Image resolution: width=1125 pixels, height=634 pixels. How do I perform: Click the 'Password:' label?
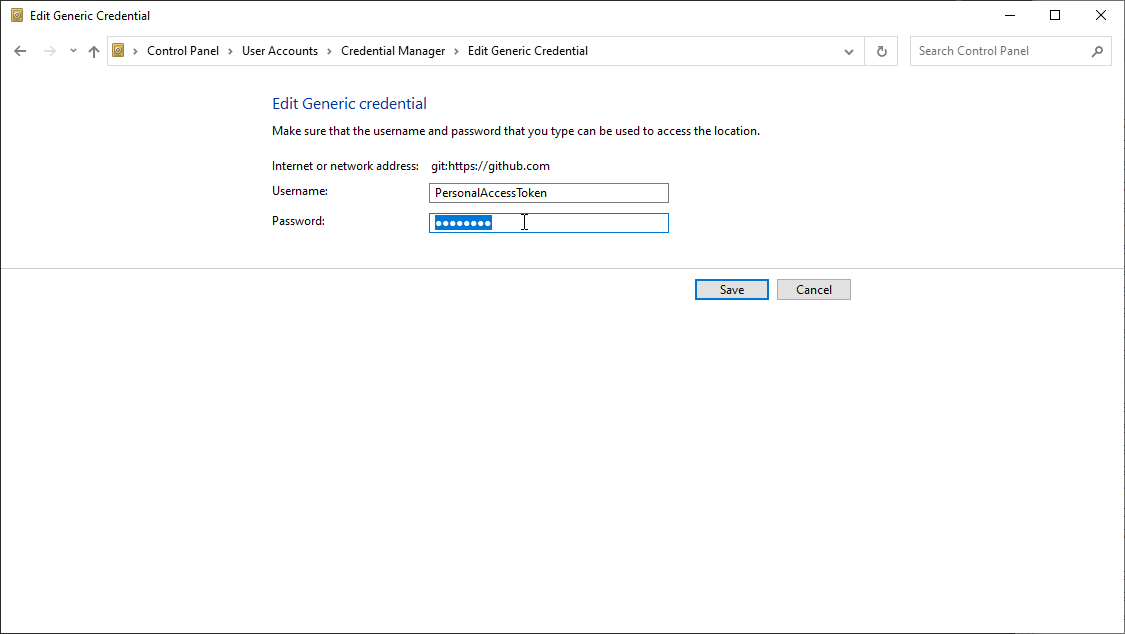coord(298,221)
